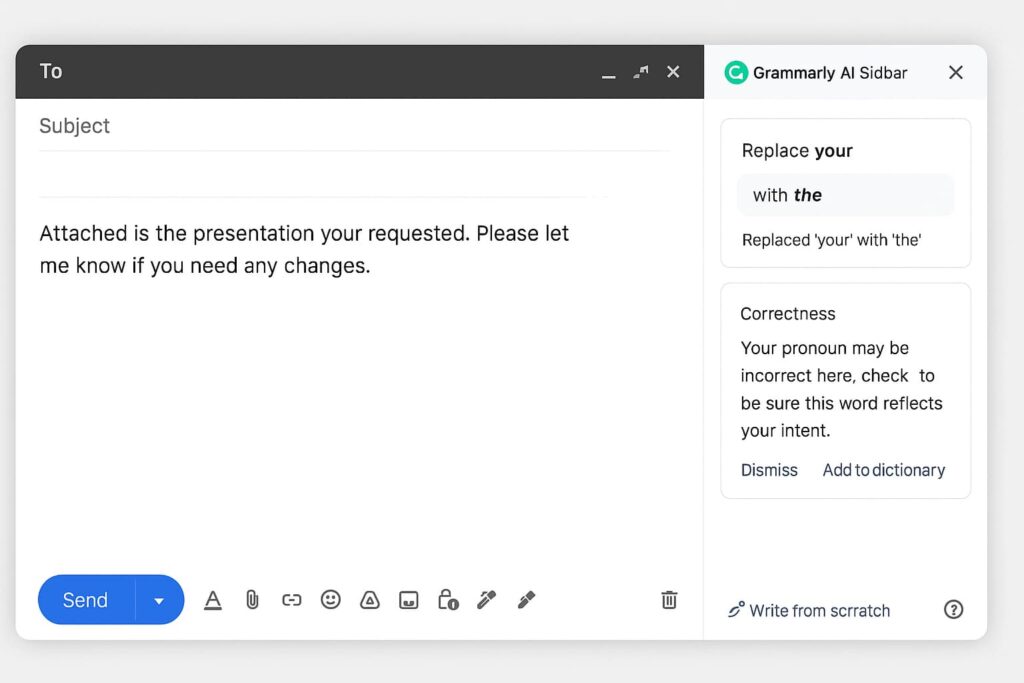The image size is (1024, 683).
Task: Dismiss the Correctness suggestion
Action: click(769, 470)
